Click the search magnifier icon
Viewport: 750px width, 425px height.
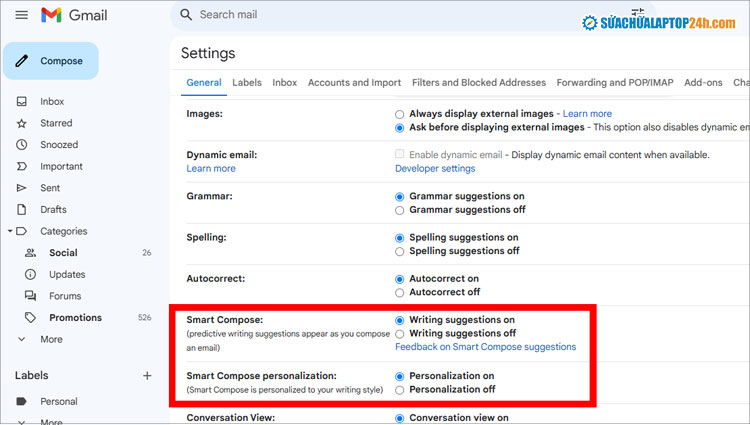[186, 15]
